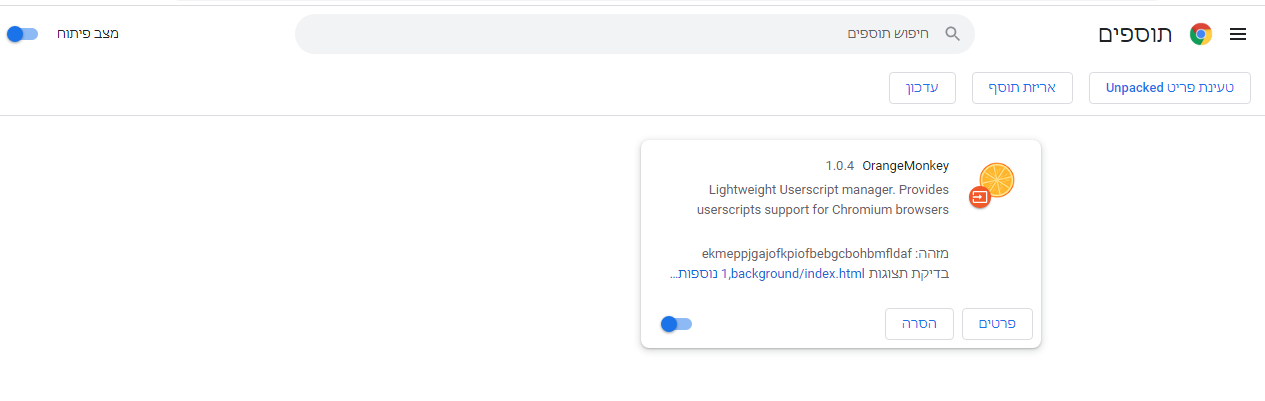This screenshot has height=401, width=1265.
Task: Click the red unpacked extension badge
Action: tap(980, 198)
